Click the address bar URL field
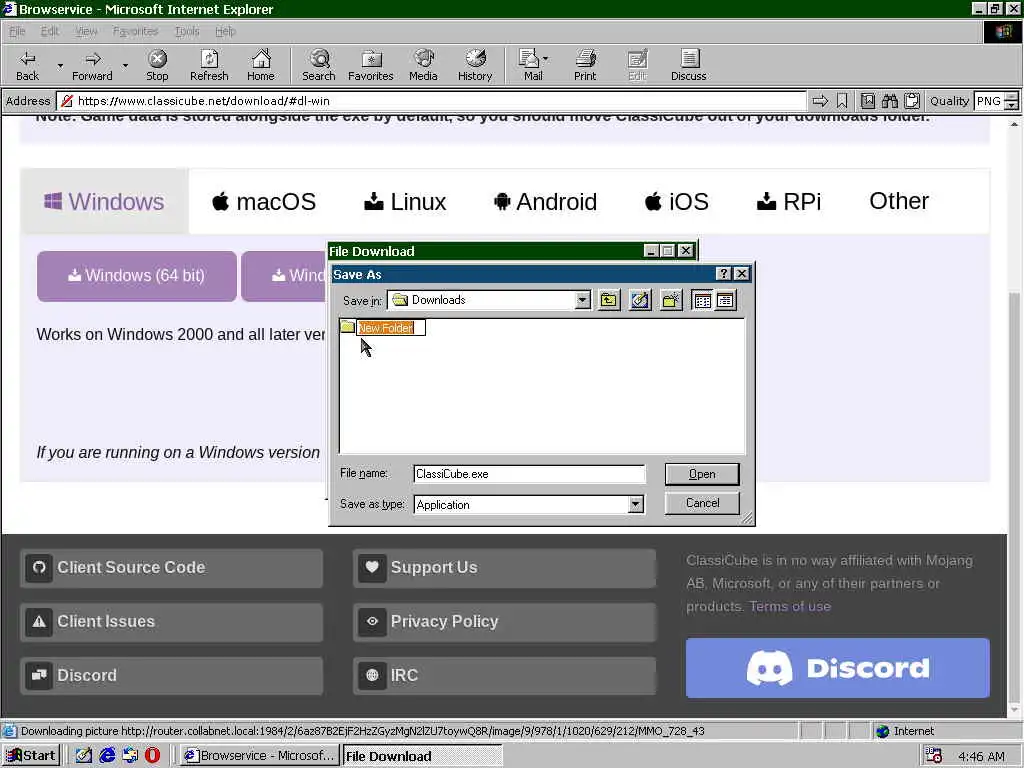This screenshot has height=768, width=1024. click(x=431, y=101)
